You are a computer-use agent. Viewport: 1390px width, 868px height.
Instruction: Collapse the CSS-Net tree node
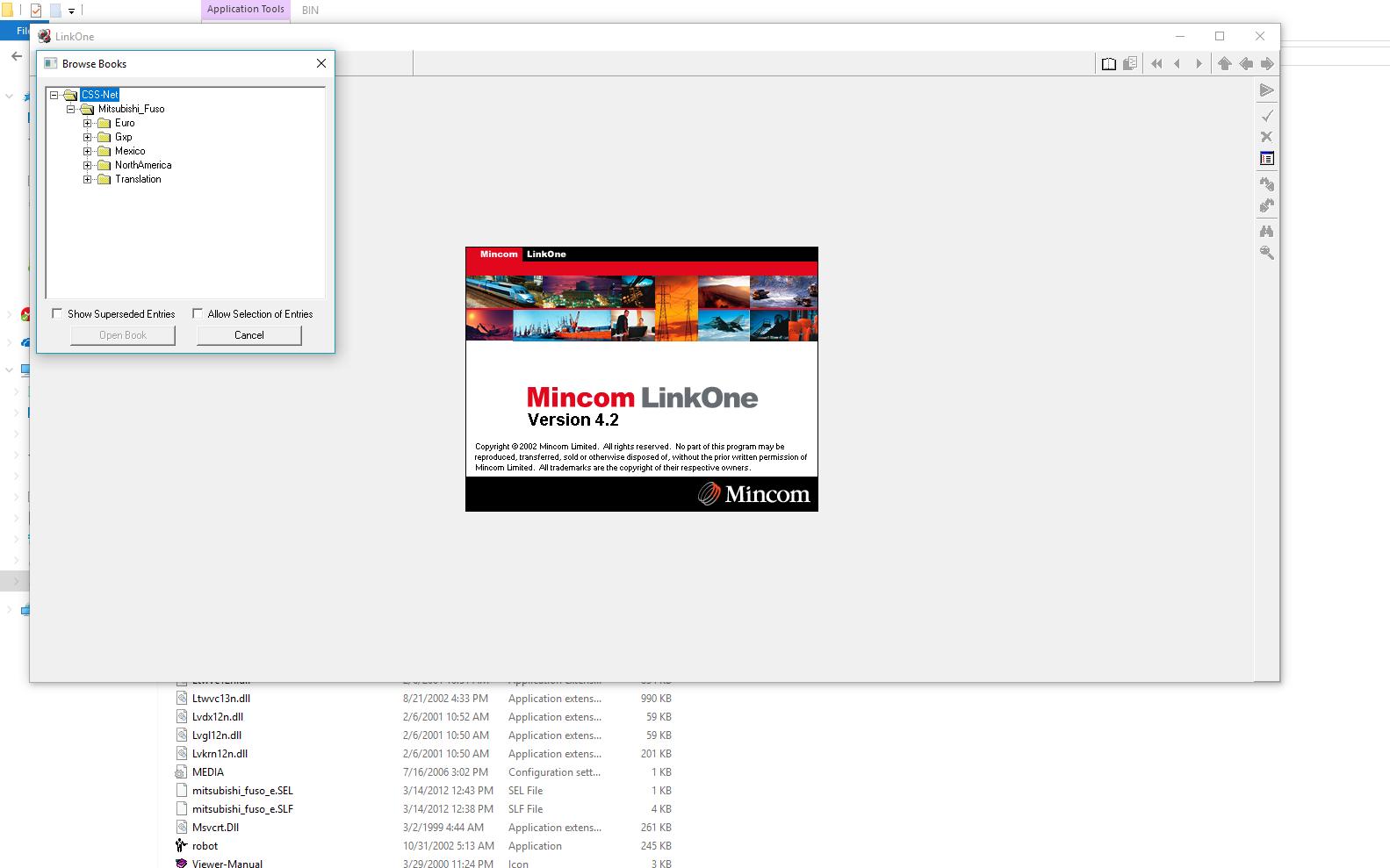tap(54, 95)
